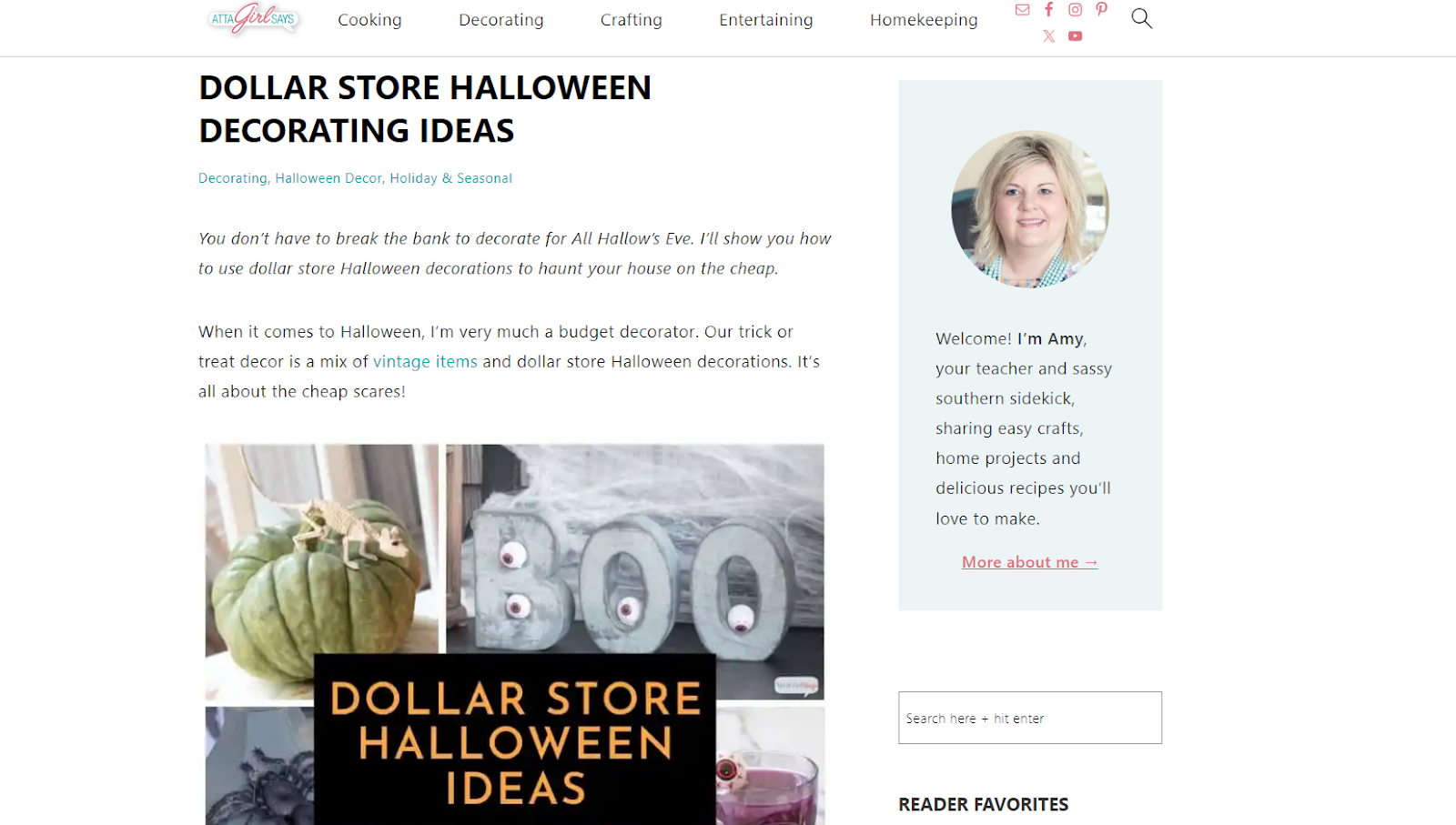1456x825 pixels.
Task: Follow the 'vintage items' link
Action: pos(425,361)
